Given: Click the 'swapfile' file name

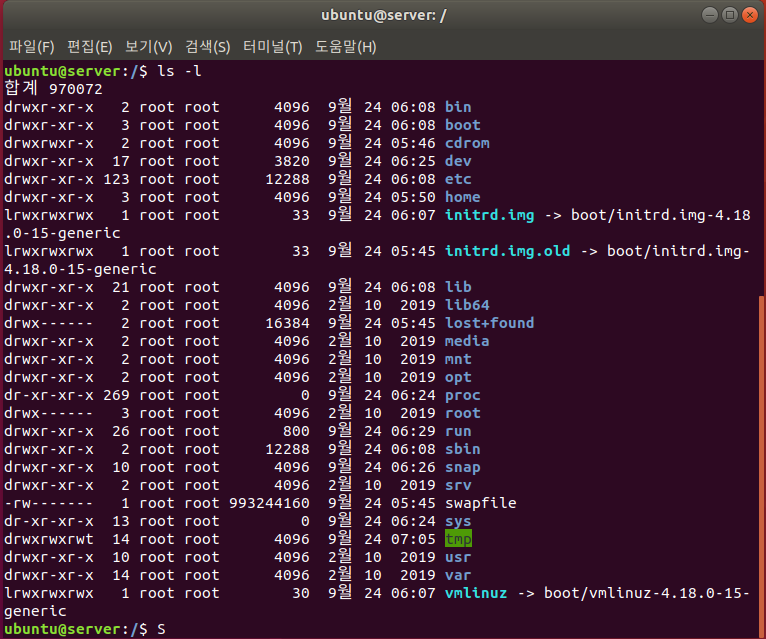Looking at the screenshot, I should 481,504.
